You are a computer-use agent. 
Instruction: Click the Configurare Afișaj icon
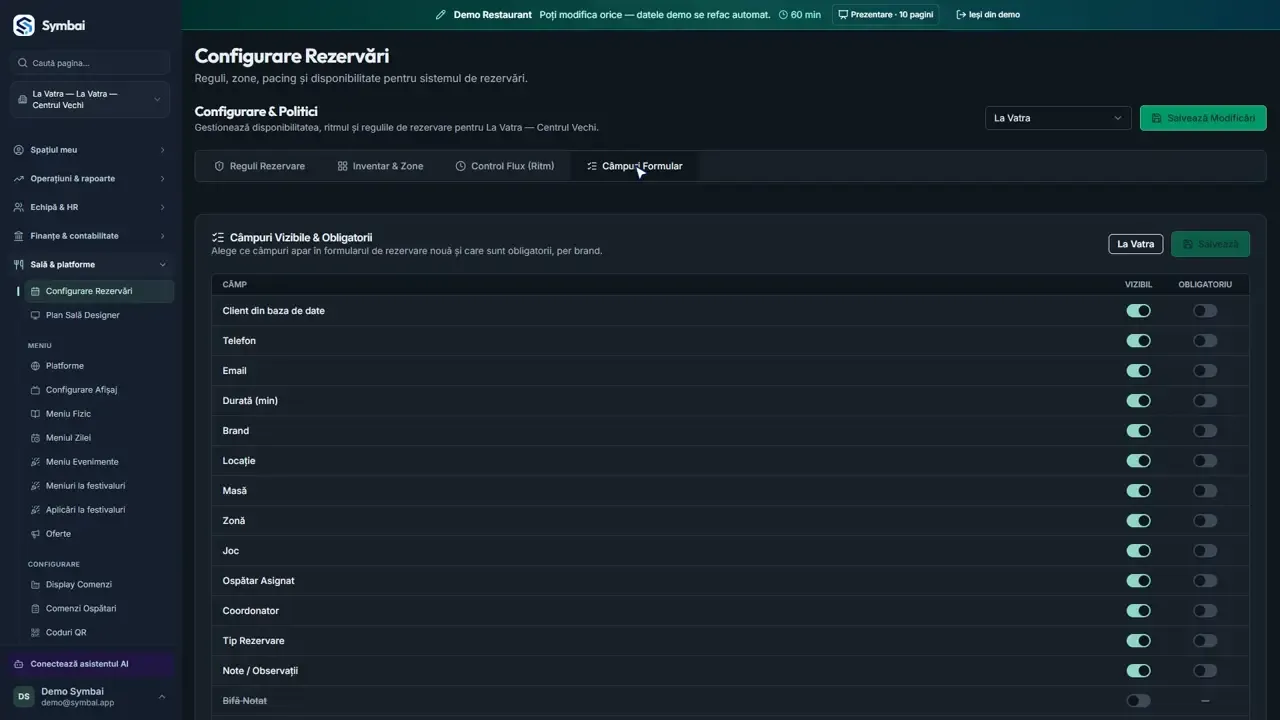click(35, 390)
